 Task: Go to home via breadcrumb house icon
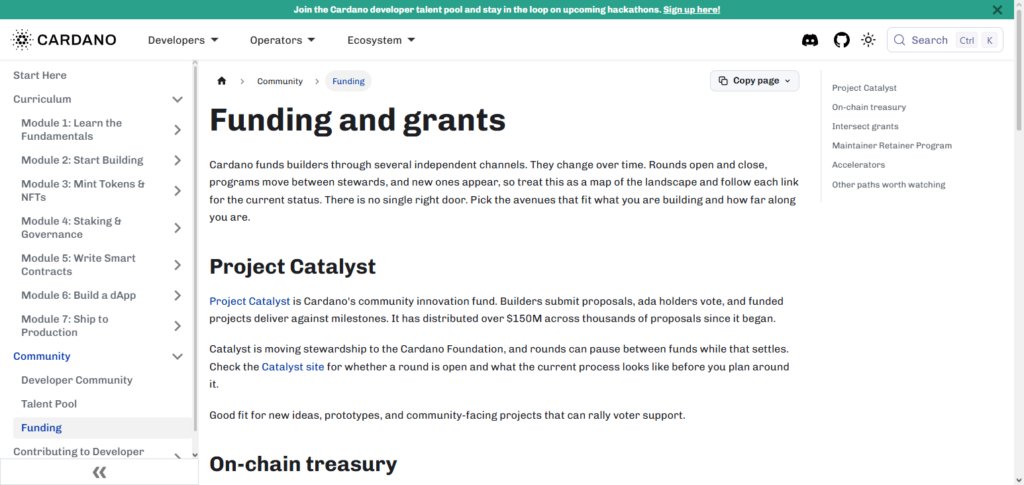pyautogui.click(x=221, y=81)
